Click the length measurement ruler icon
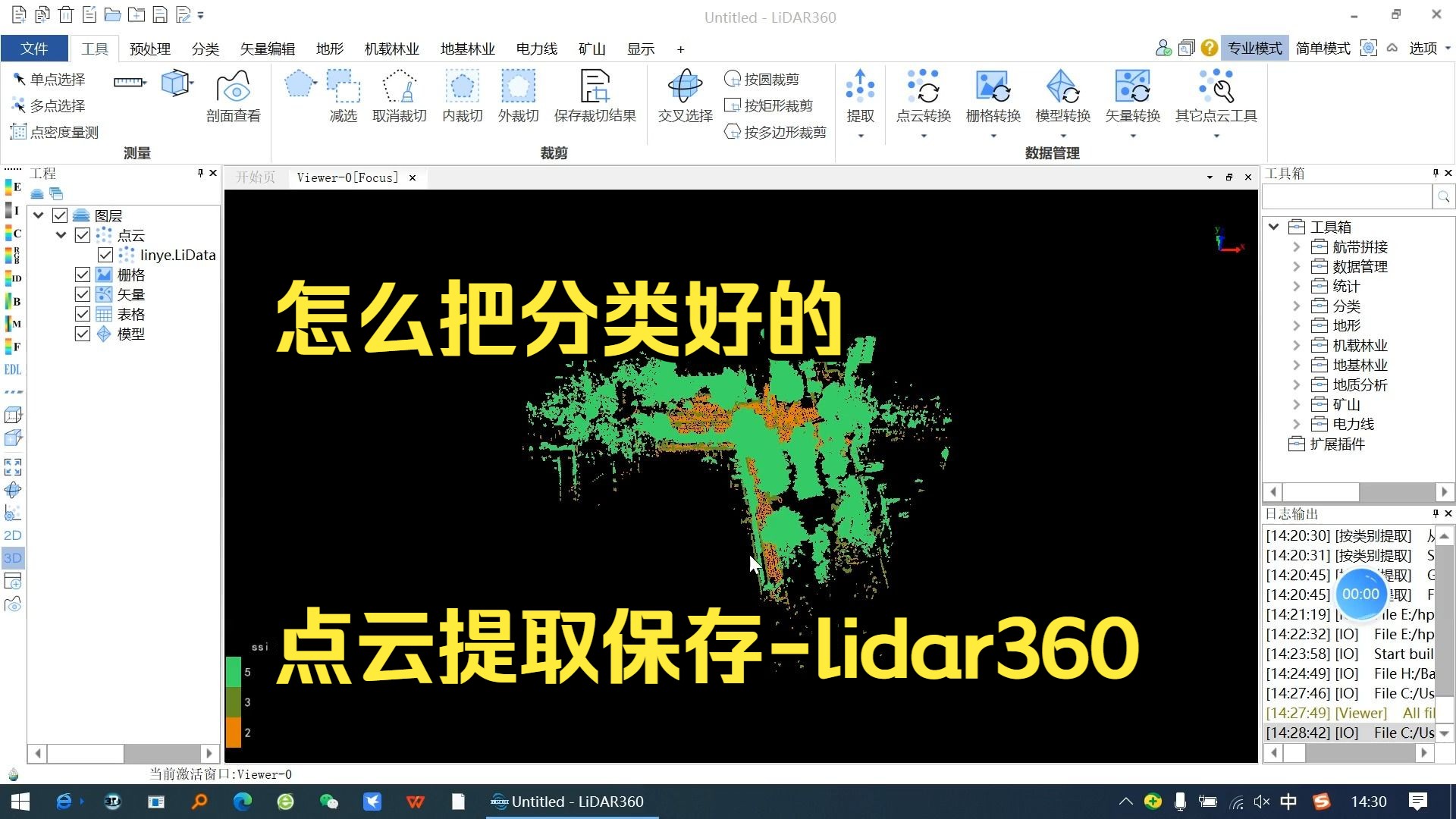 tap(128, 82)
